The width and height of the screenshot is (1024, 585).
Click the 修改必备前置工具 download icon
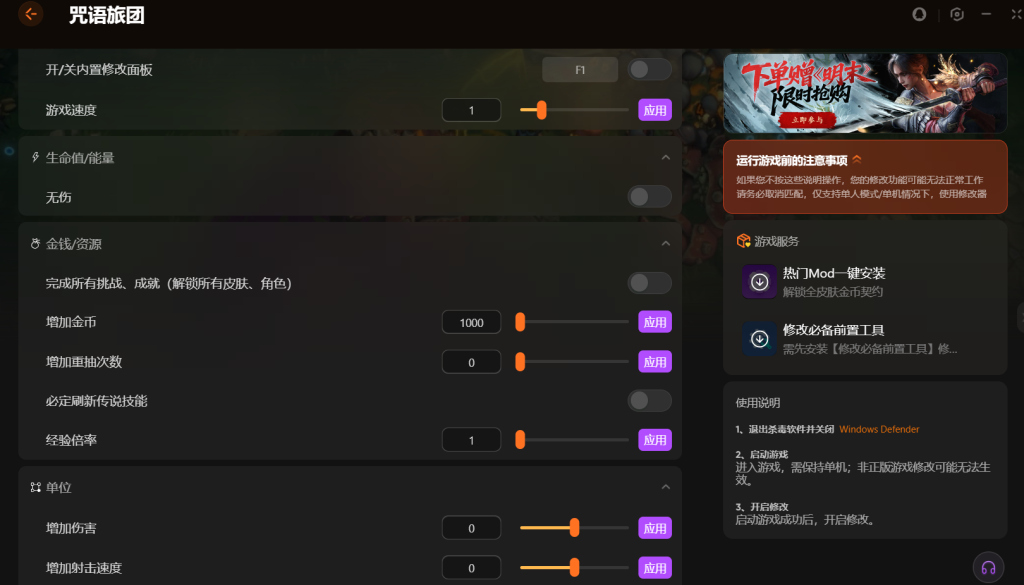click(760, 339)
